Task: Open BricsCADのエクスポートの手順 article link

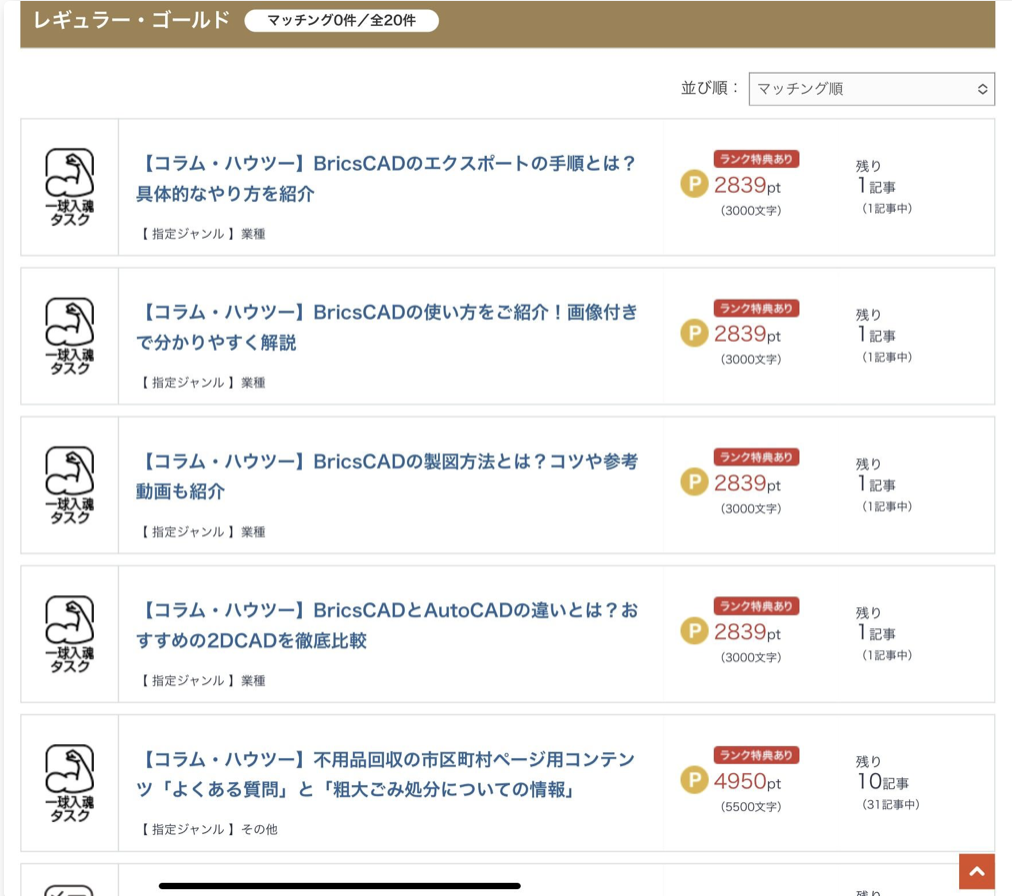Action: point(386,178)
